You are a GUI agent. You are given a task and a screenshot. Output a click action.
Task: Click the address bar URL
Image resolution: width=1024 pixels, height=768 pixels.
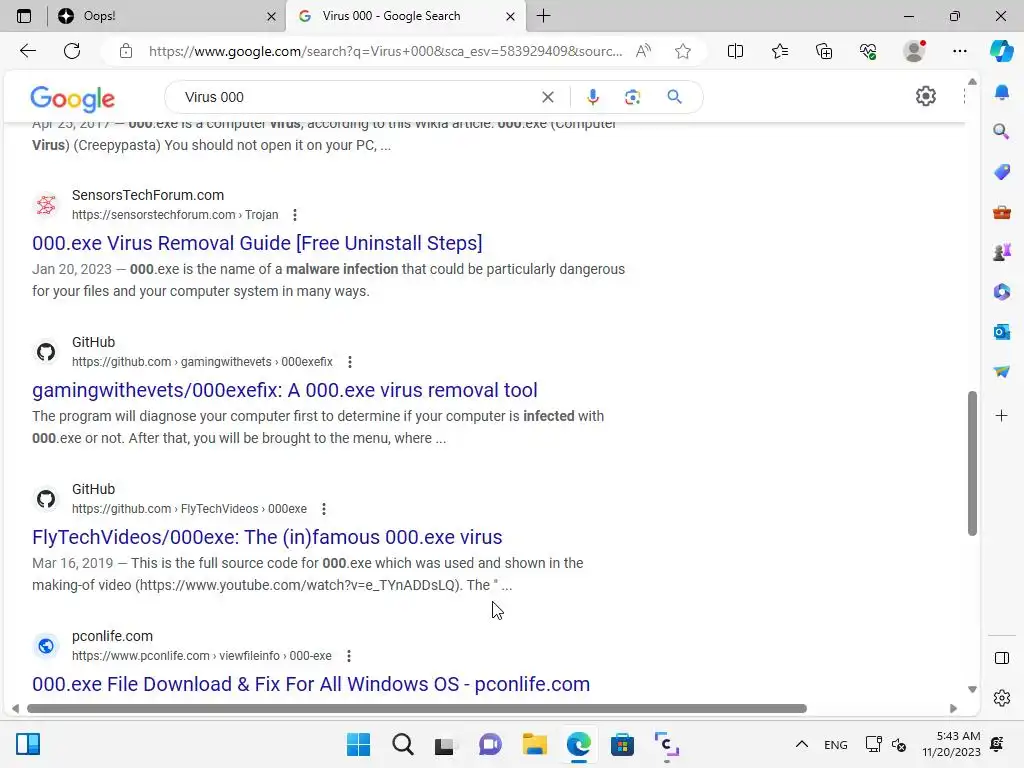[x=385, y=51]
